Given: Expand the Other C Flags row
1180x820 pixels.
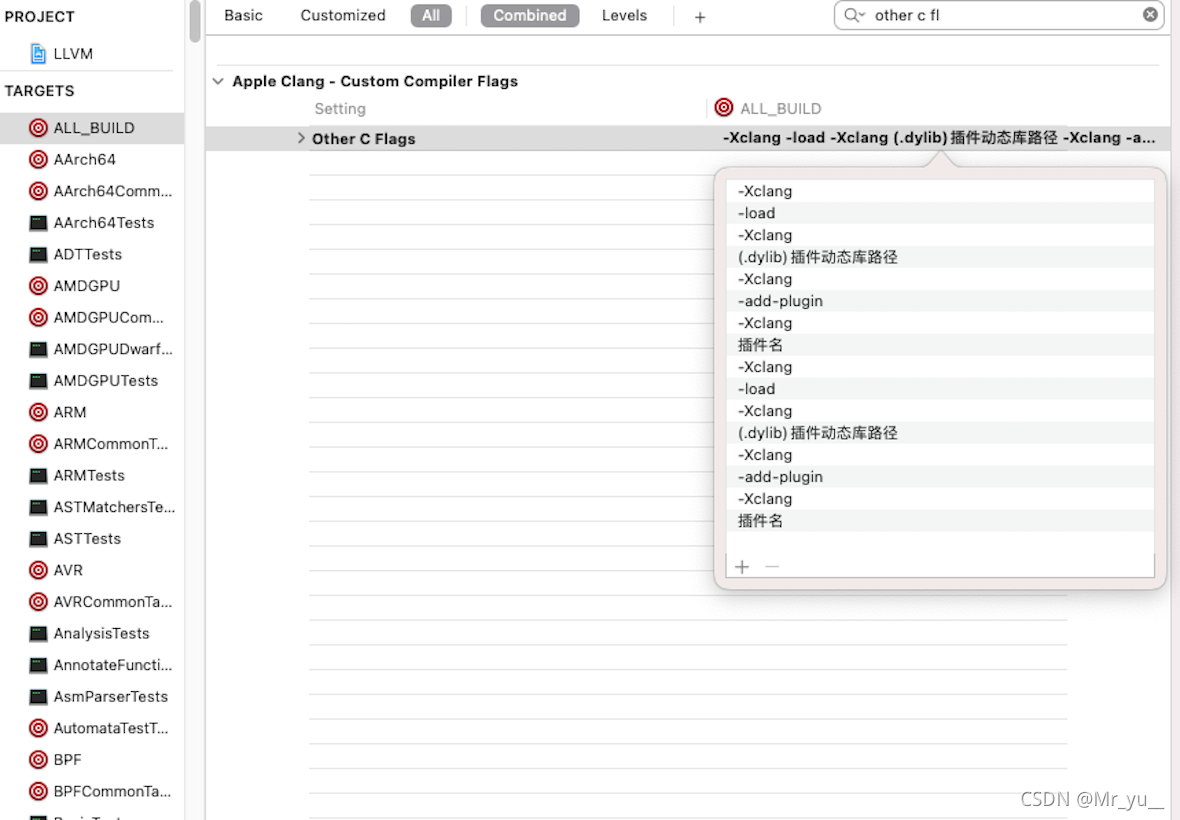Looking at the screenshot, I should (301, 138).
